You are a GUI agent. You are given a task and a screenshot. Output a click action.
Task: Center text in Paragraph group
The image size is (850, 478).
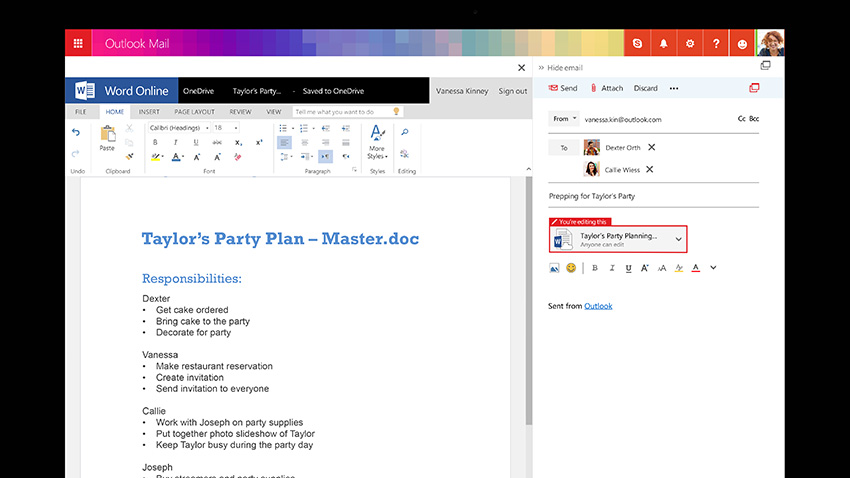(305, 143)
